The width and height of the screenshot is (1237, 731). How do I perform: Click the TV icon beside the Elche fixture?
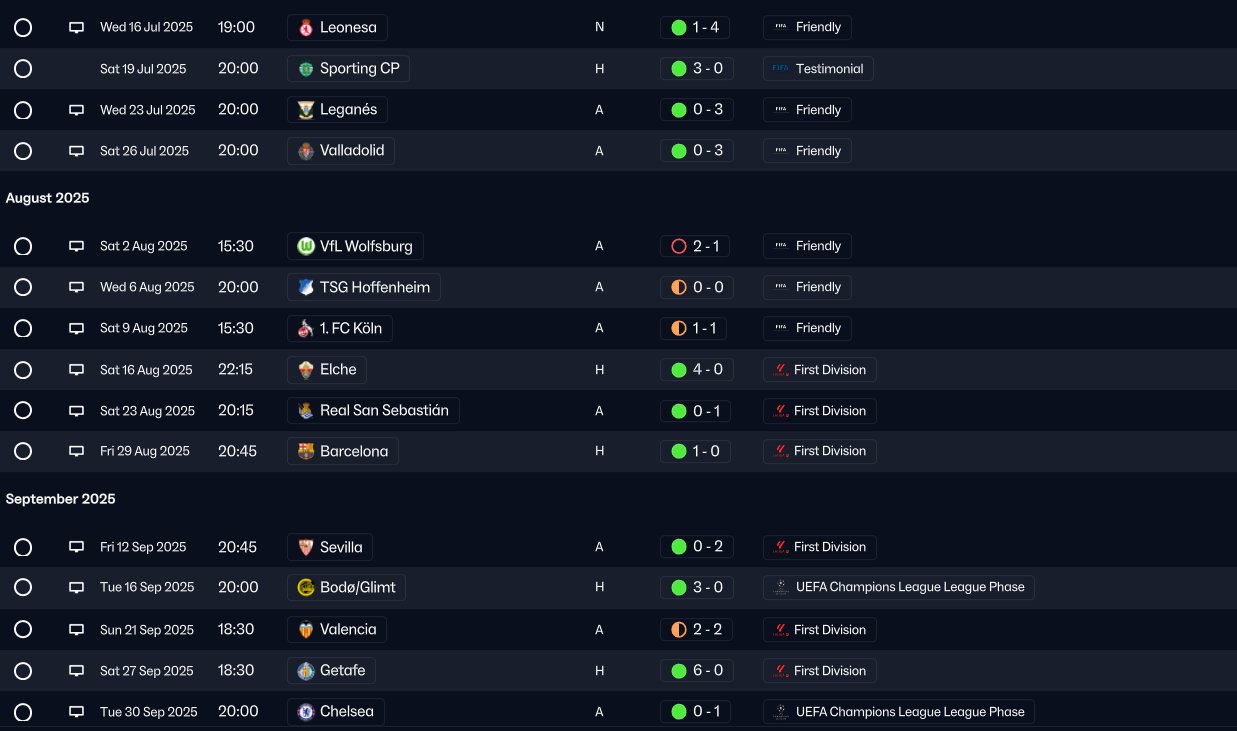pos(76,370)
